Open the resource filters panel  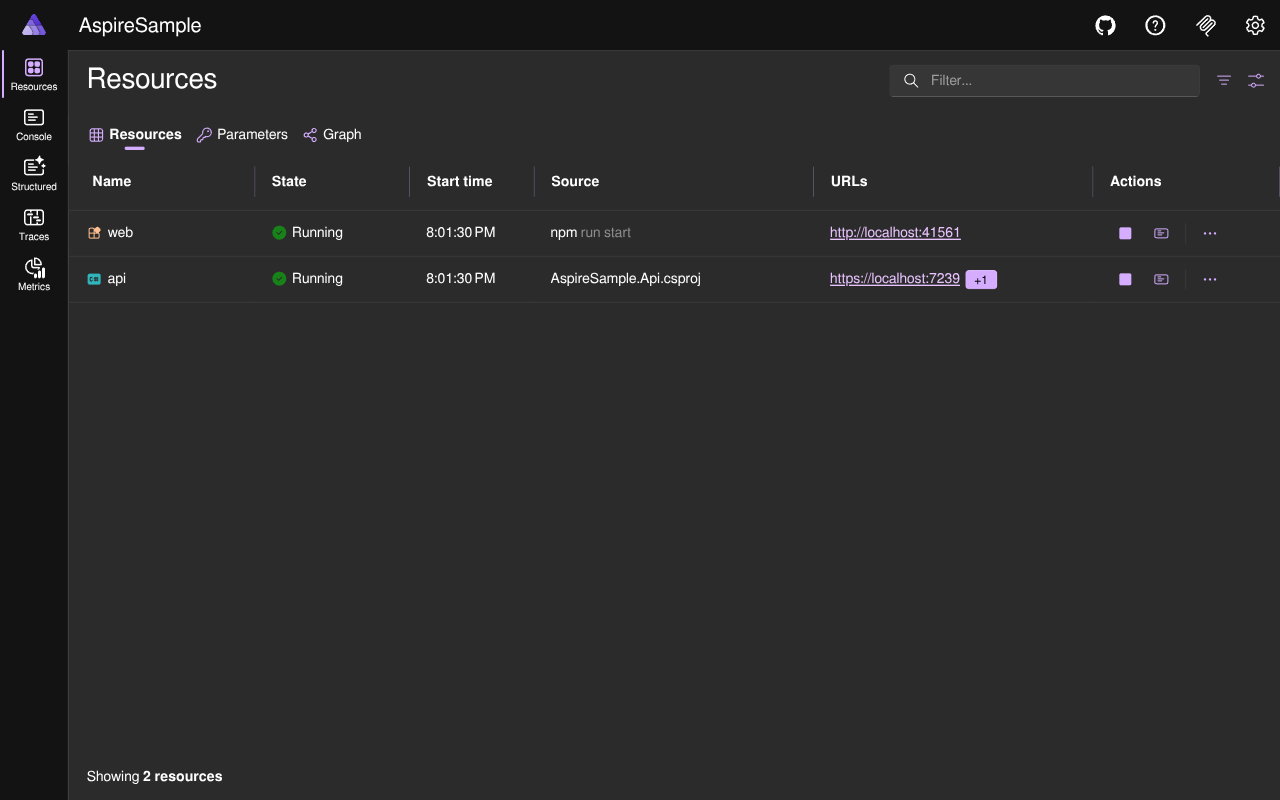coord(1223,80)
